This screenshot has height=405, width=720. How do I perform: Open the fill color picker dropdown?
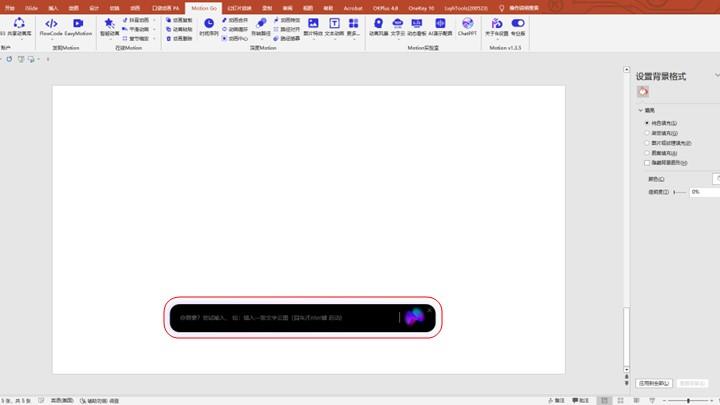716,179
